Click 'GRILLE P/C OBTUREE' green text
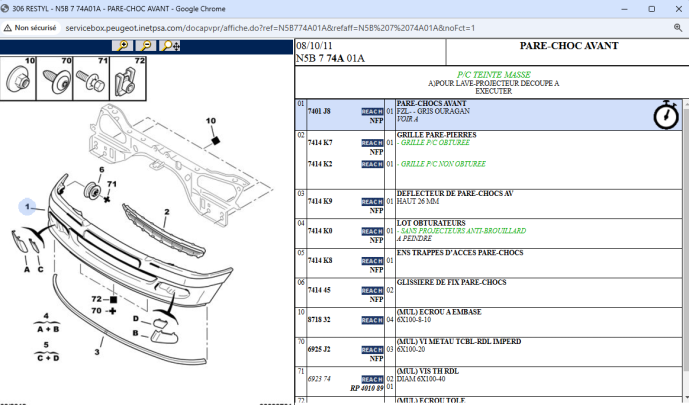This screenshot has width=689, height=405. point(433,143)
